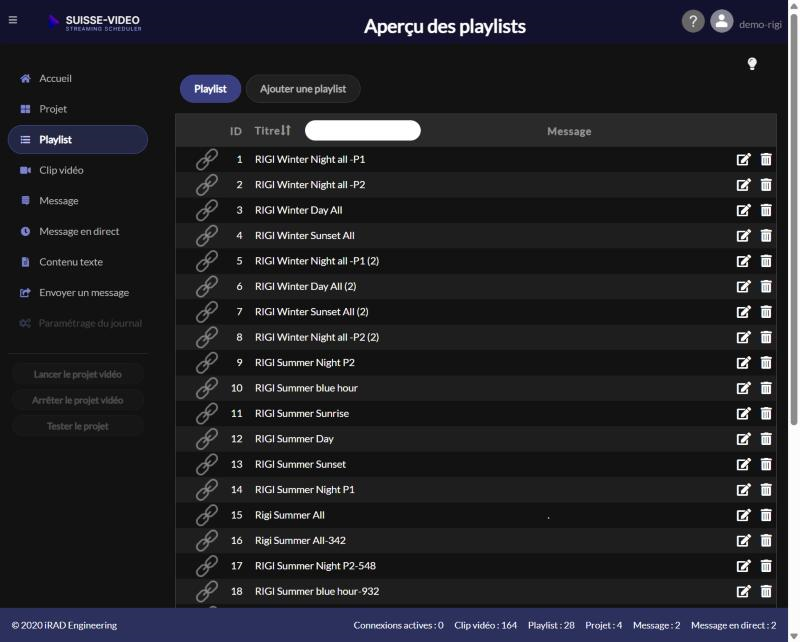Delete playlist RIGI Summer Sunset

coord(766,464)
